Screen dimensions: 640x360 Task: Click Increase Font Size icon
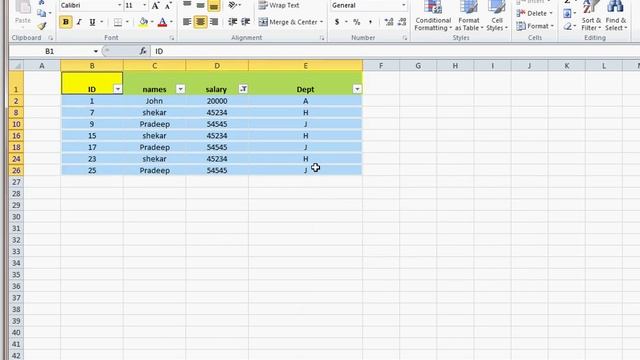(155, 6)
